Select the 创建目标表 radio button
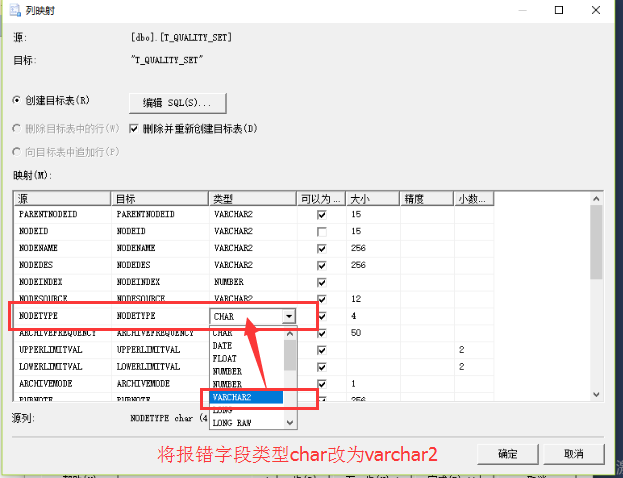623x478 pixels. tap(16, 100)
